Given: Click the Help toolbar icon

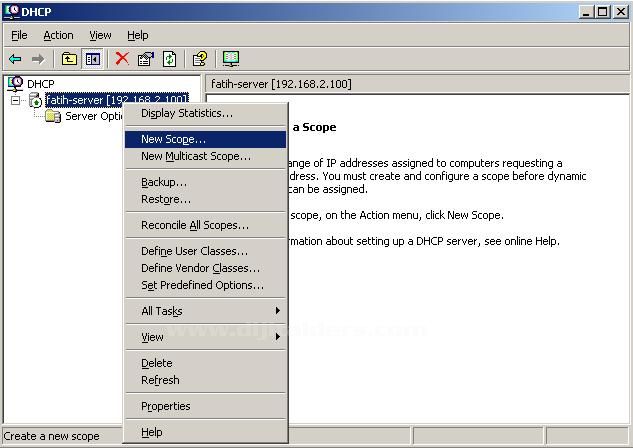Looking at the screenshot, I should coord(199,59).
